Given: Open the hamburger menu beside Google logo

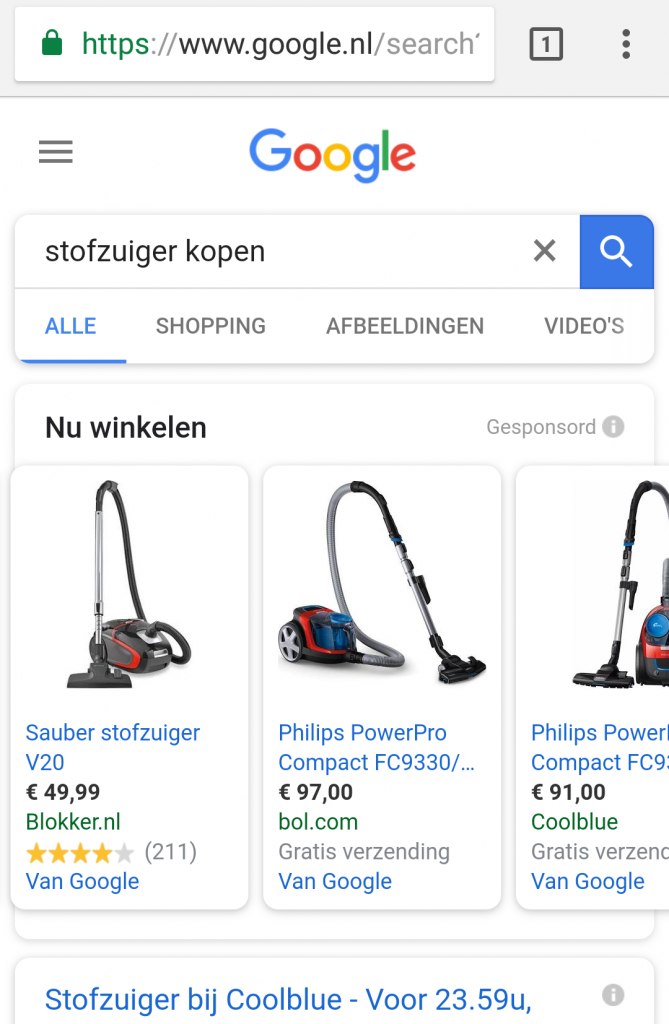Looking at the screenshot, I should click(x=56, y=152).
